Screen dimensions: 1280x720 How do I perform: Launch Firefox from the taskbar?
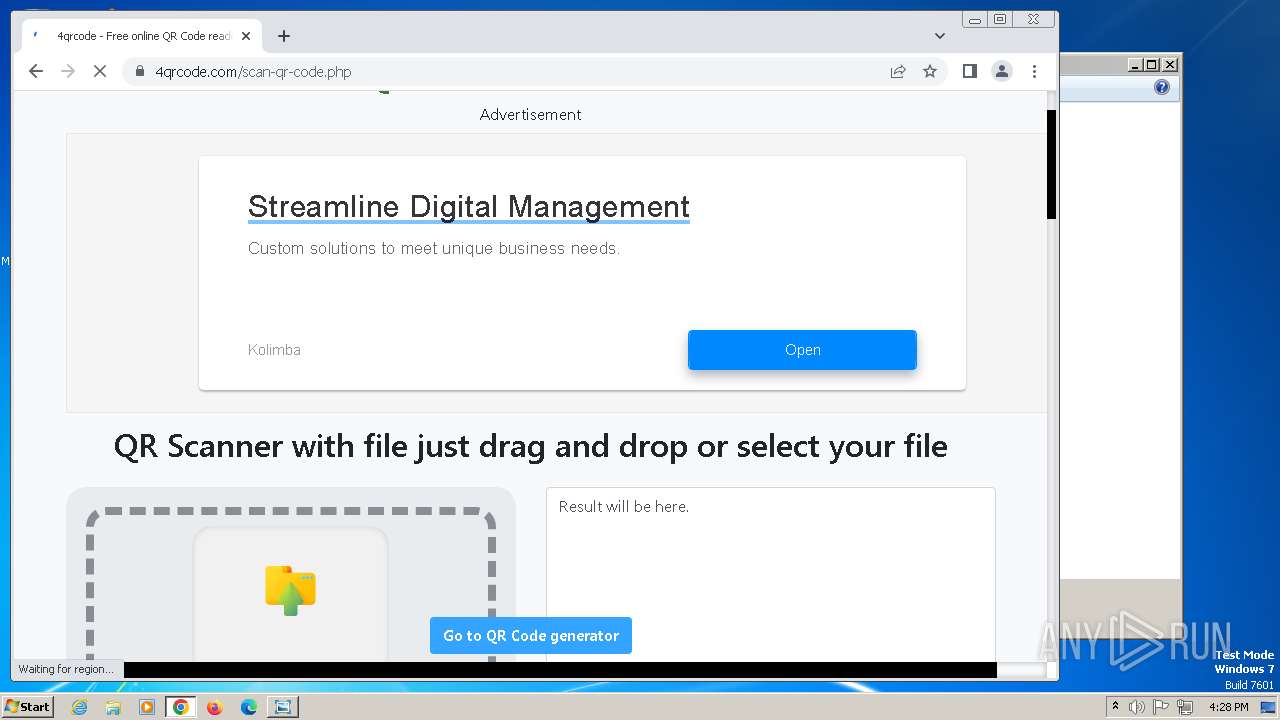(x=214, y=707)
